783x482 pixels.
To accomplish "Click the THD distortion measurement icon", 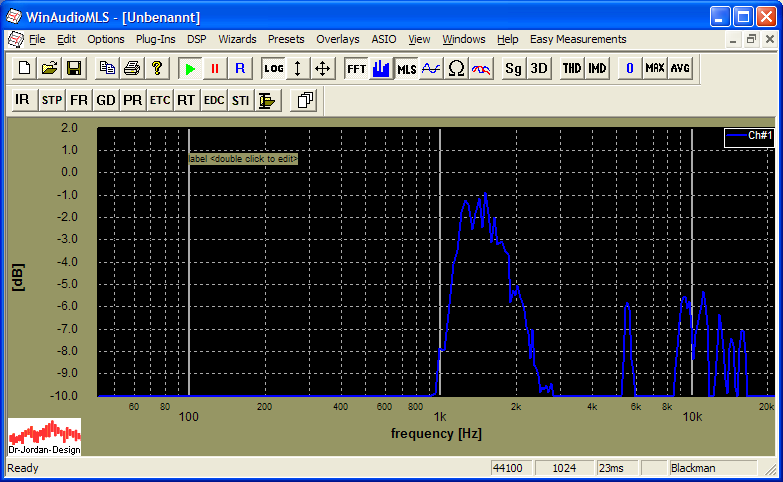I will [571, 68].
